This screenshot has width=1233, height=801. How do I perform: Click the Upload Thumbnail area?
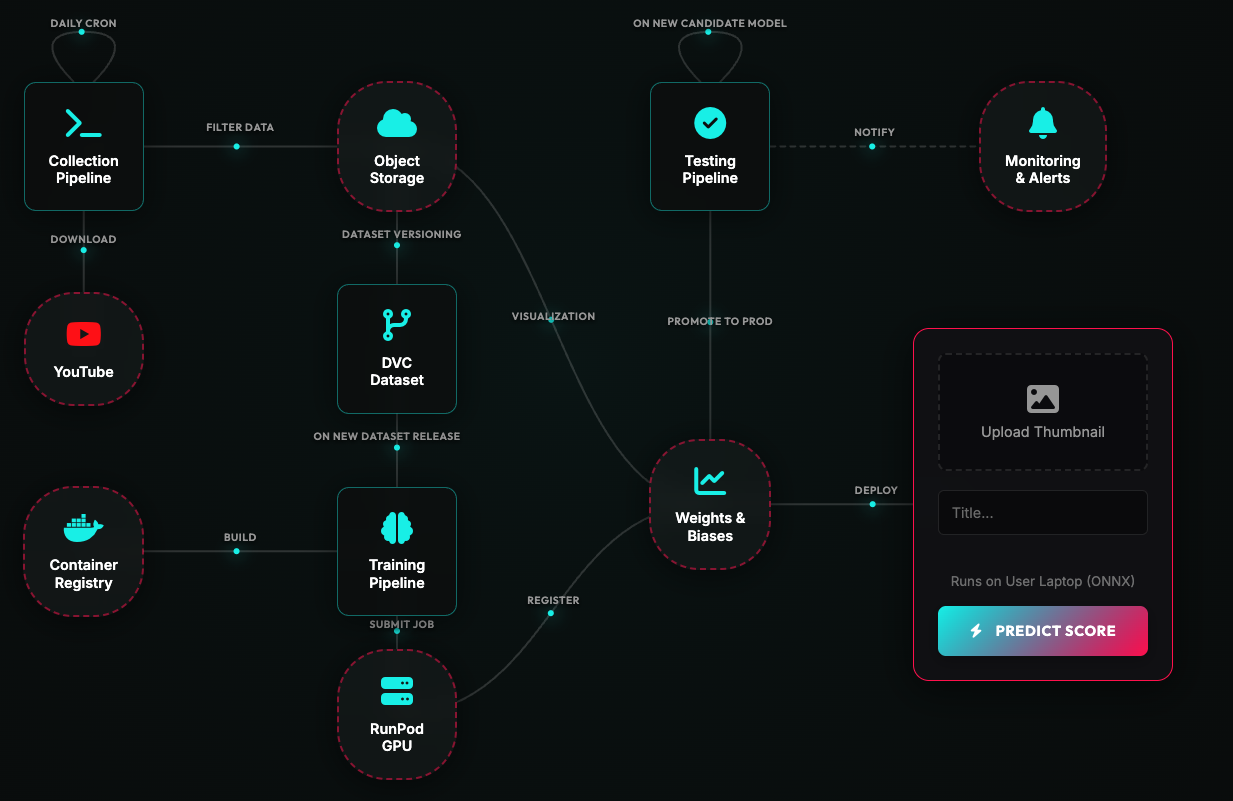1043,412
